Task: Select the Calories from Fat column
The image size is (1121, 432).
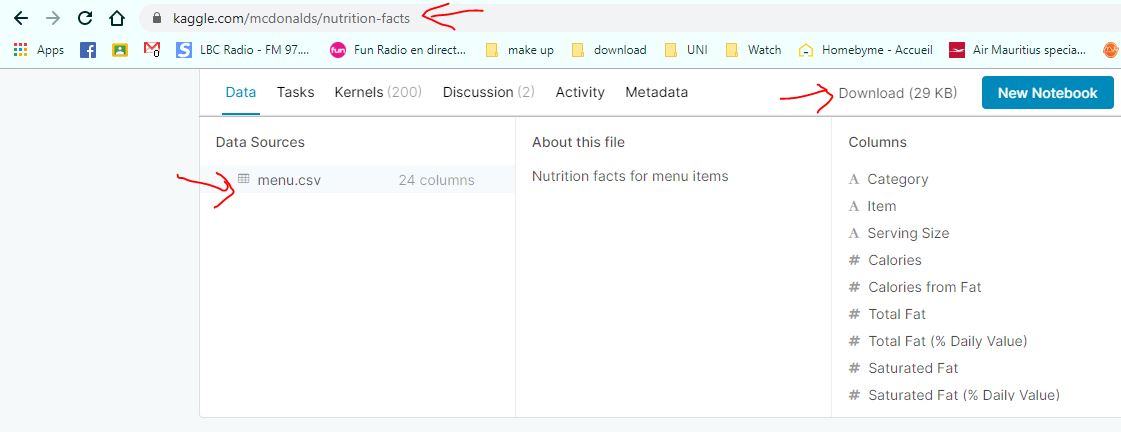Action: pos(924,287)
